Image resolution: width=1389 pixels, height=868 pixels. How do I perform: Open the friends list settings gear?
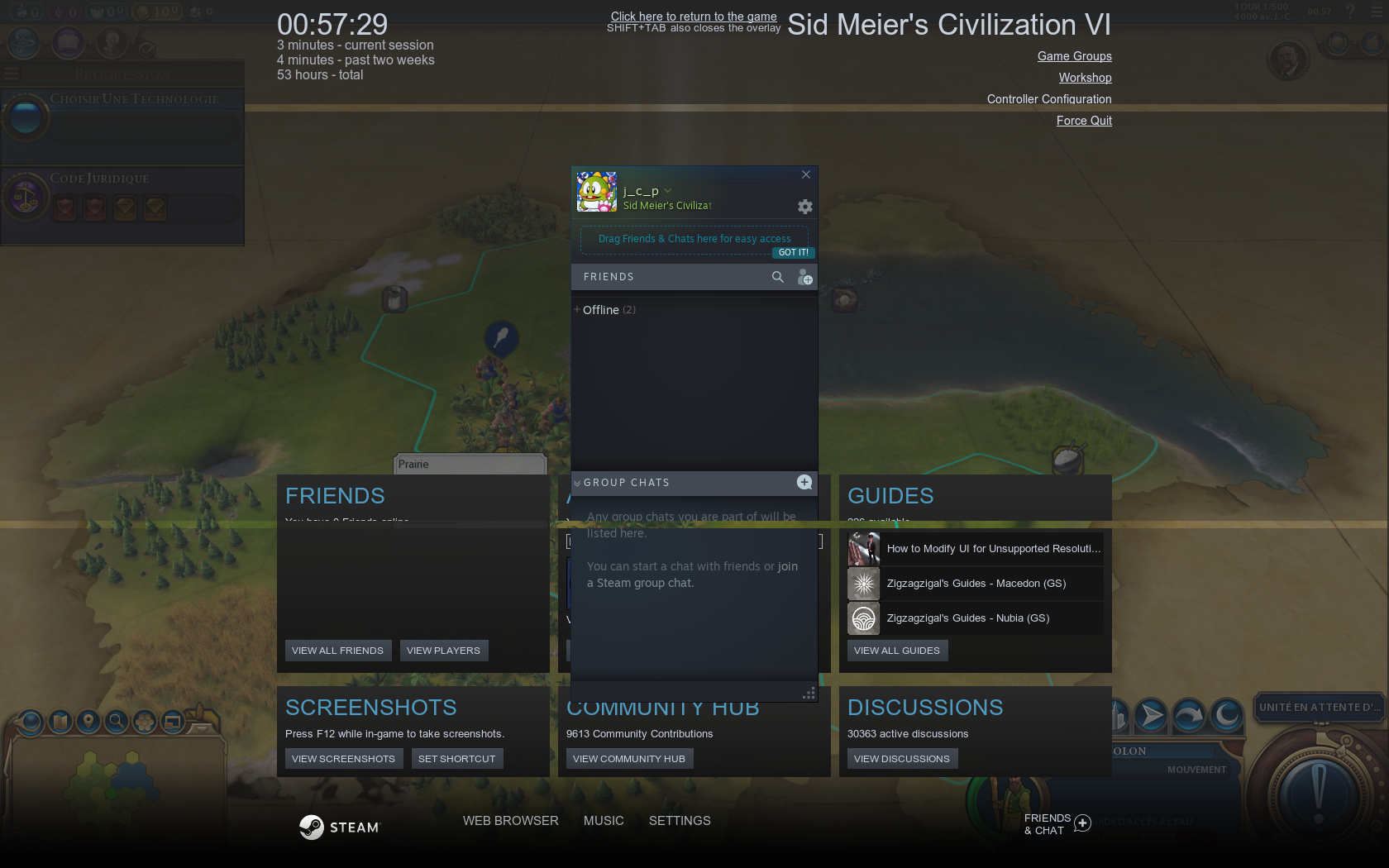804,207
